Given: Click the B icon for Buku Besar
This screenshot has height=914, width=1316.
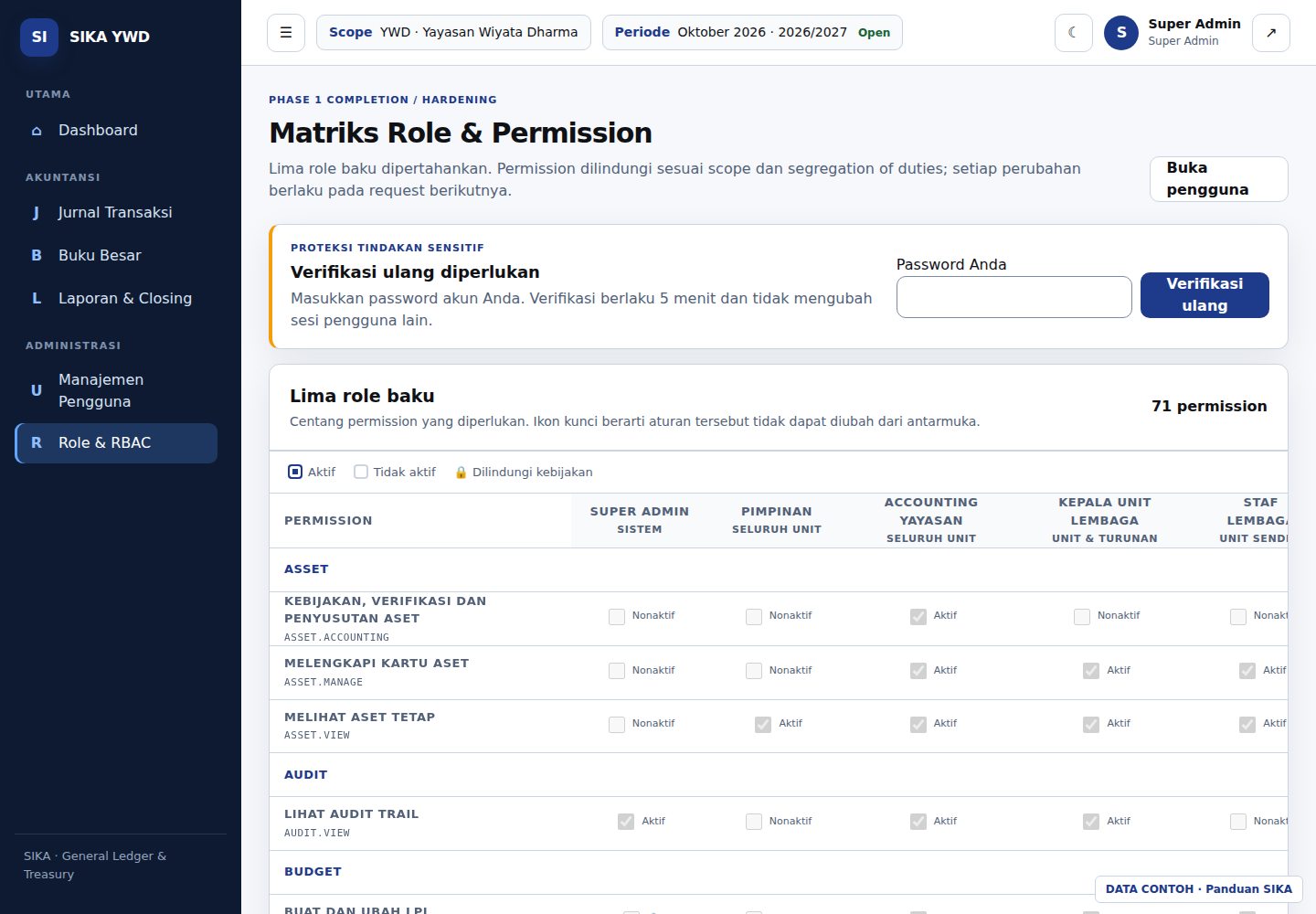Looking at the screenshot, I should 37,256.
